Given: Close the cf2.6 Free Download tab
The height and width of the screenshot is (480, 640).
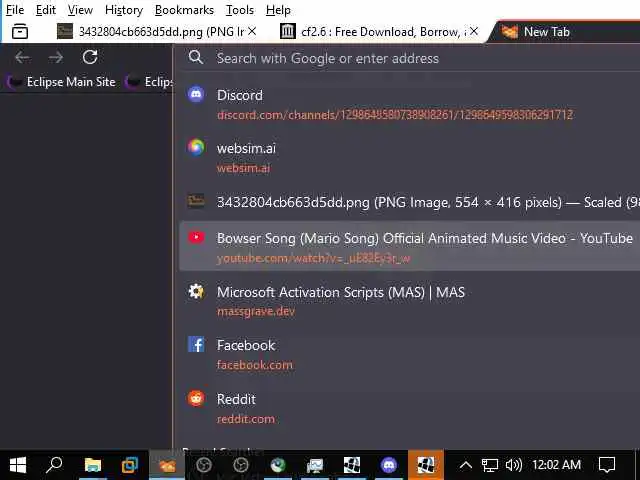Looking at the screenshot, I should pos(474,31).
